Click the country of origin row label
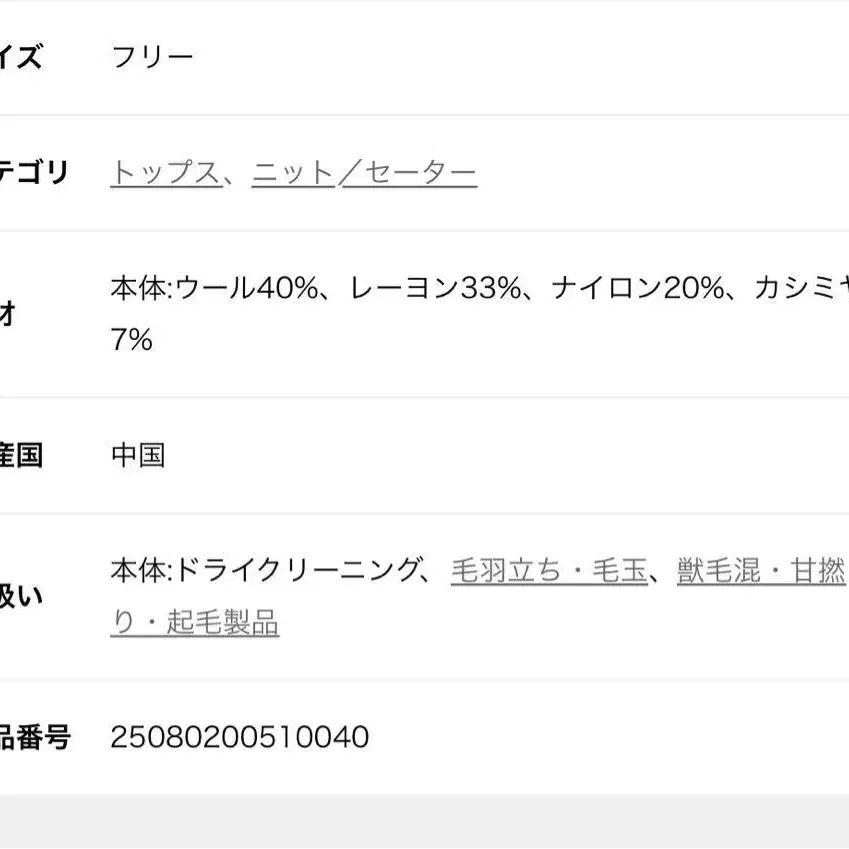The height and width of the screenshot is (849, 849). 20,456
